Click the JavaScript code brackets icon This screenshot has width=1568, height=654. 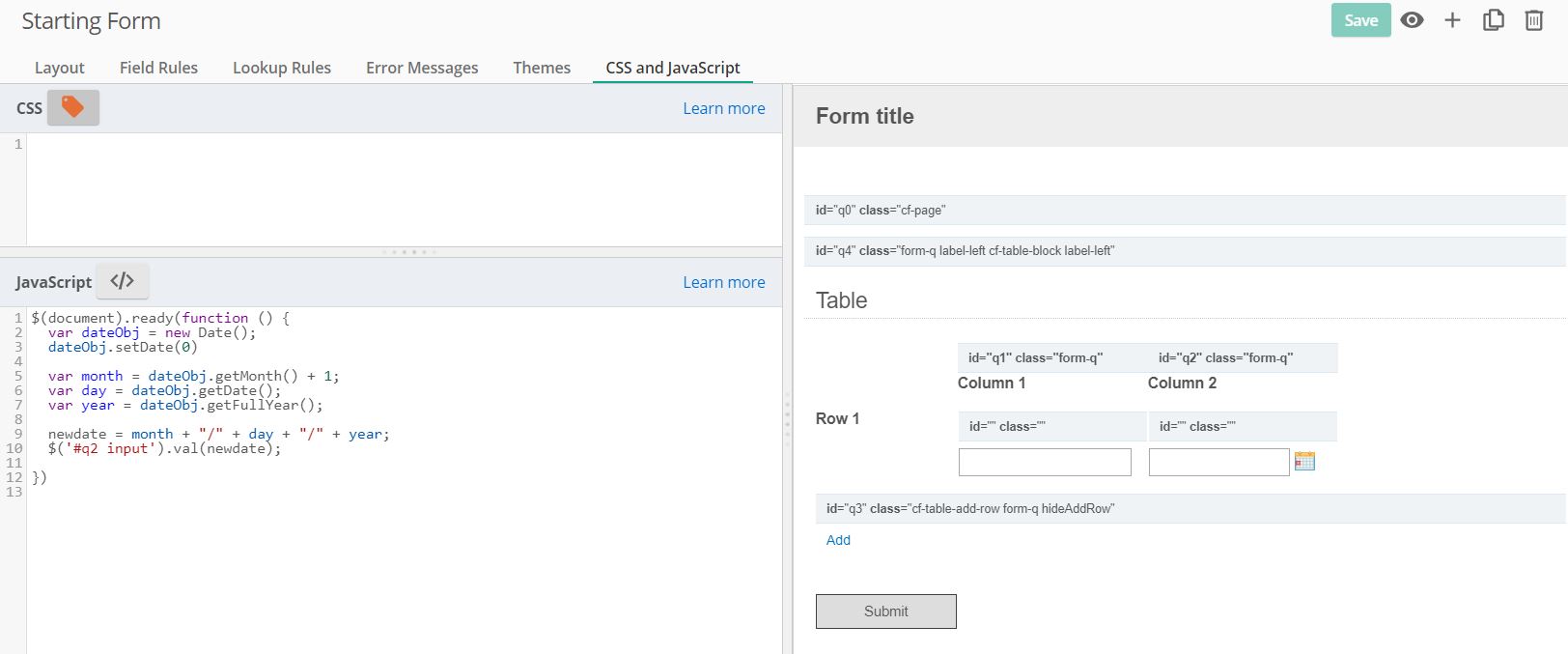coord(122,281)
